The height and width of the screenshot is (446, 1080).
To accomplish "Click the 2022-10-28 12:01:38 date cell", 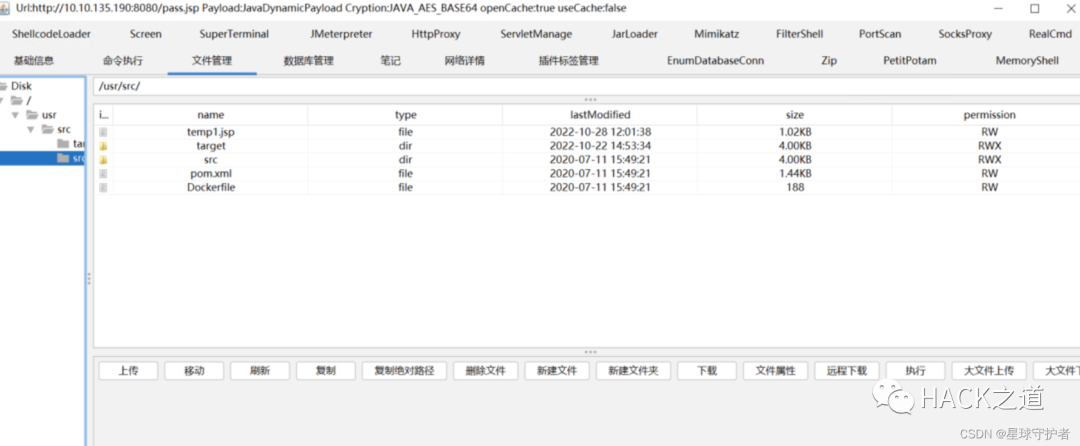I will coord(600,132).
